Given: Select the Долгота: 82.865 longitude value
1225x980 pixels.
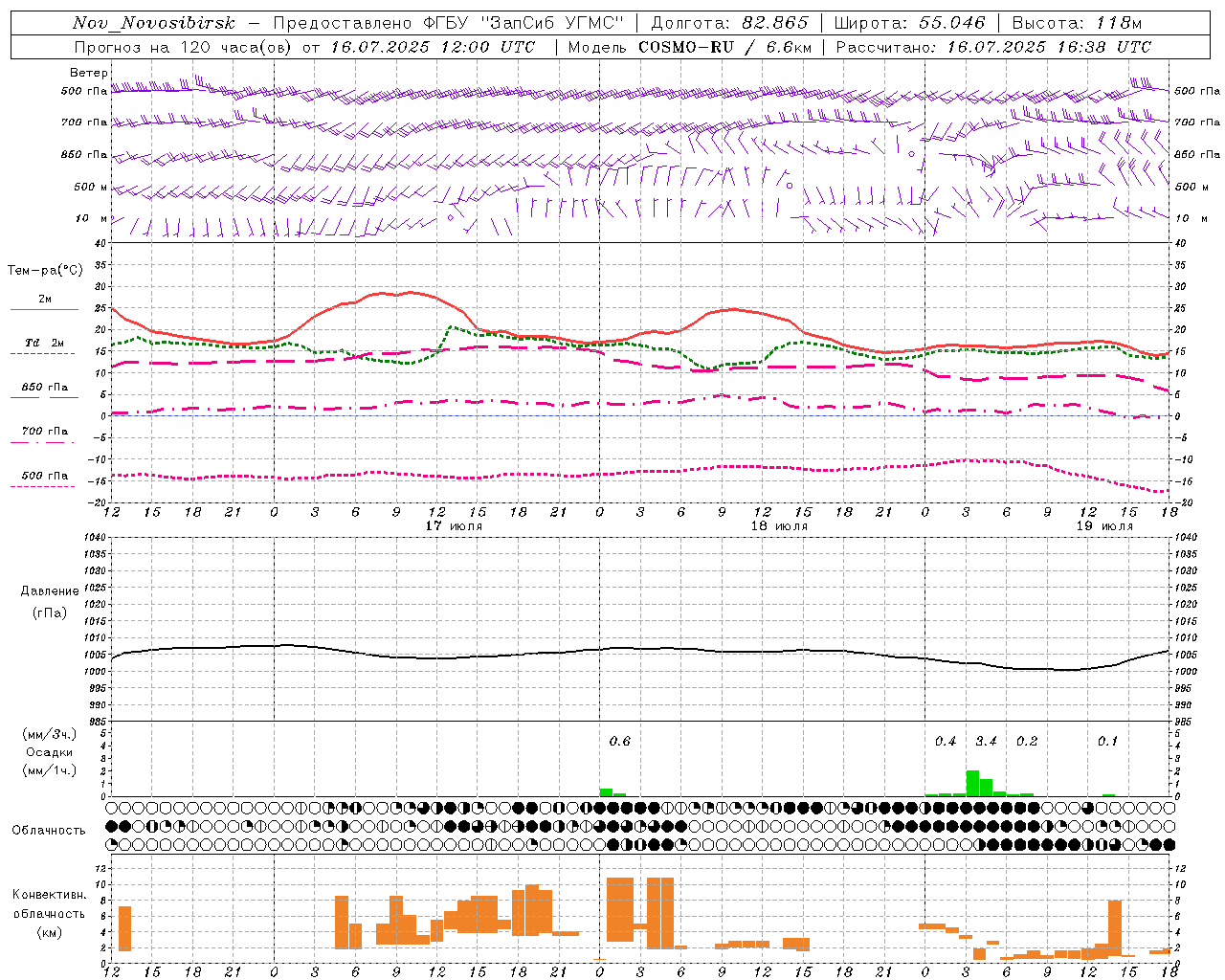Looking at the screenshot, I should (729, 23).
